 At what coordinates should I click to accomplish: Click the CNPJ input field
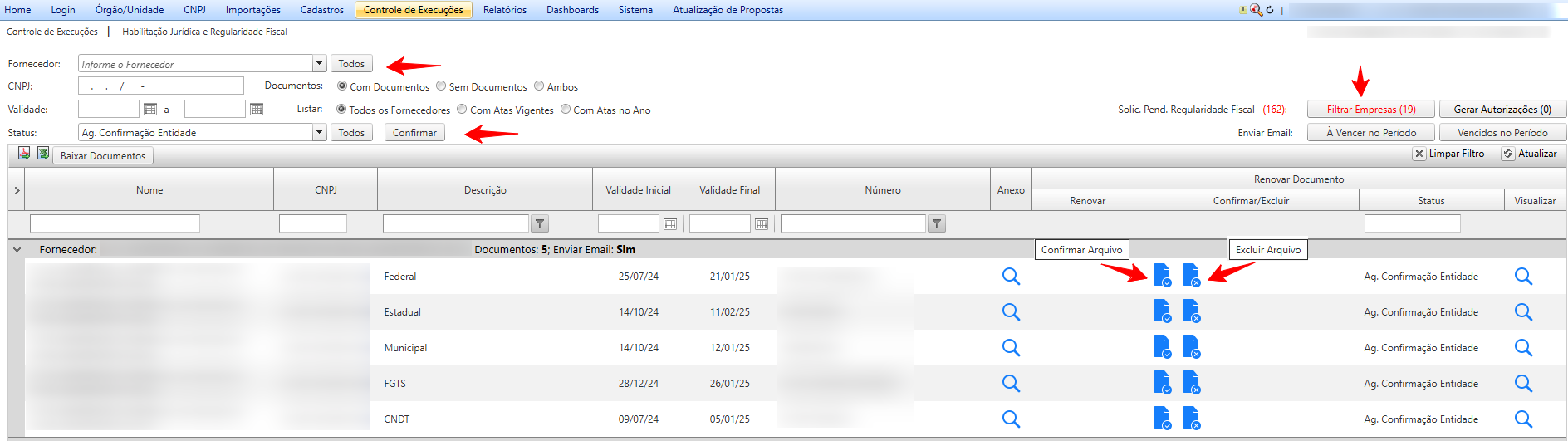tap(160, 86)
